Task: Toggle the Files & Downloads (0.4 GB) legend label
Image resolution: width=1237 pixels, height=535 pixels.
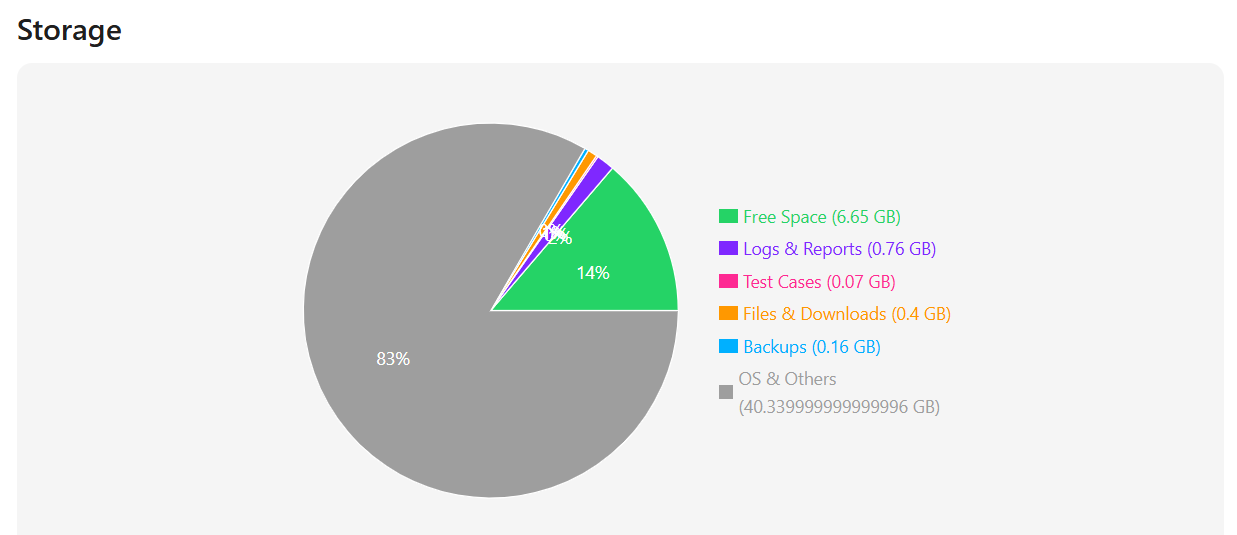Action: pyautogui.click(x=847, y=313)
